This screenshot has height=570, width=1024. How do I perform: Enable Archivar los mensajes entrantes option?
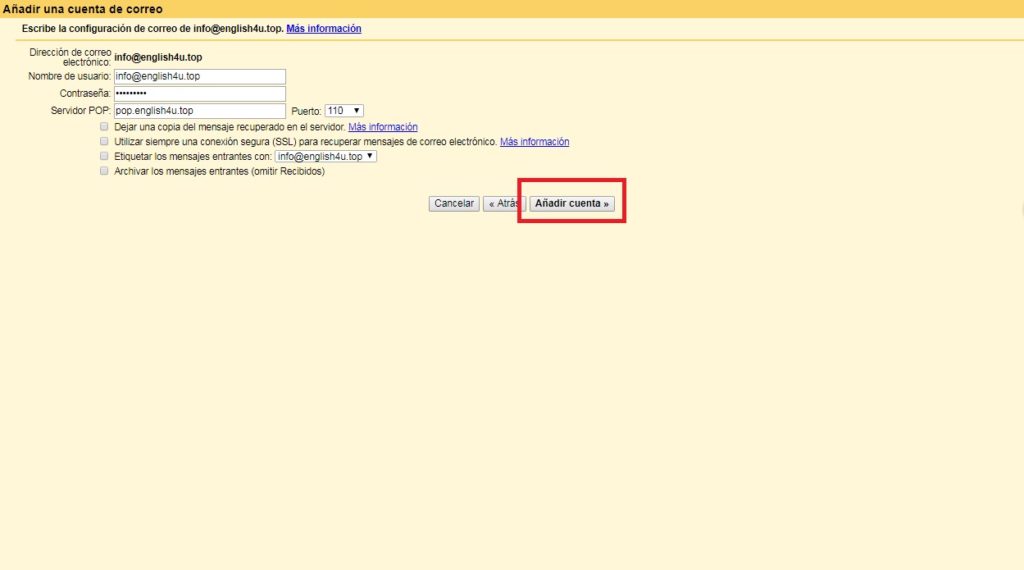tap(104, 171)
